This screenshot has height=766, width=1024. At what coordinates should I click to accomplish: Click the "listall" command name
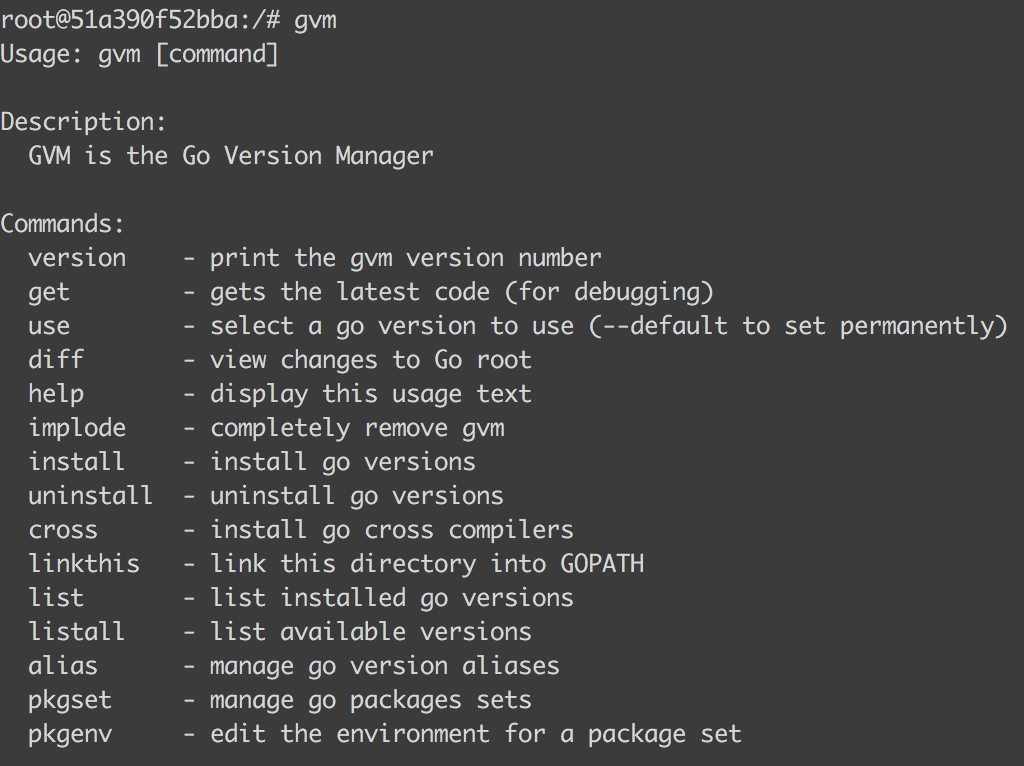[77, 632]
